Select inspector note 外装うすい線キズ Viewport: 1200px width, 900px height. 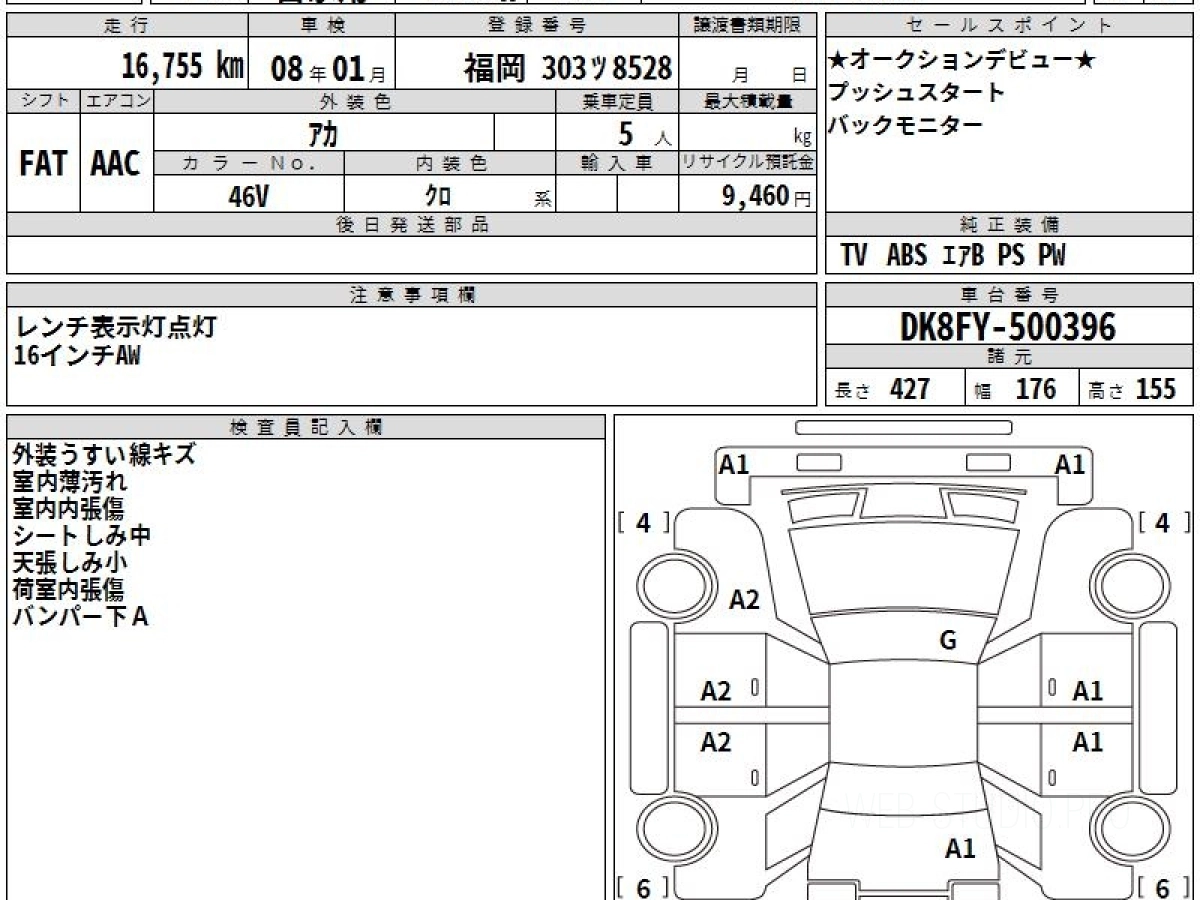pos(104,455)
